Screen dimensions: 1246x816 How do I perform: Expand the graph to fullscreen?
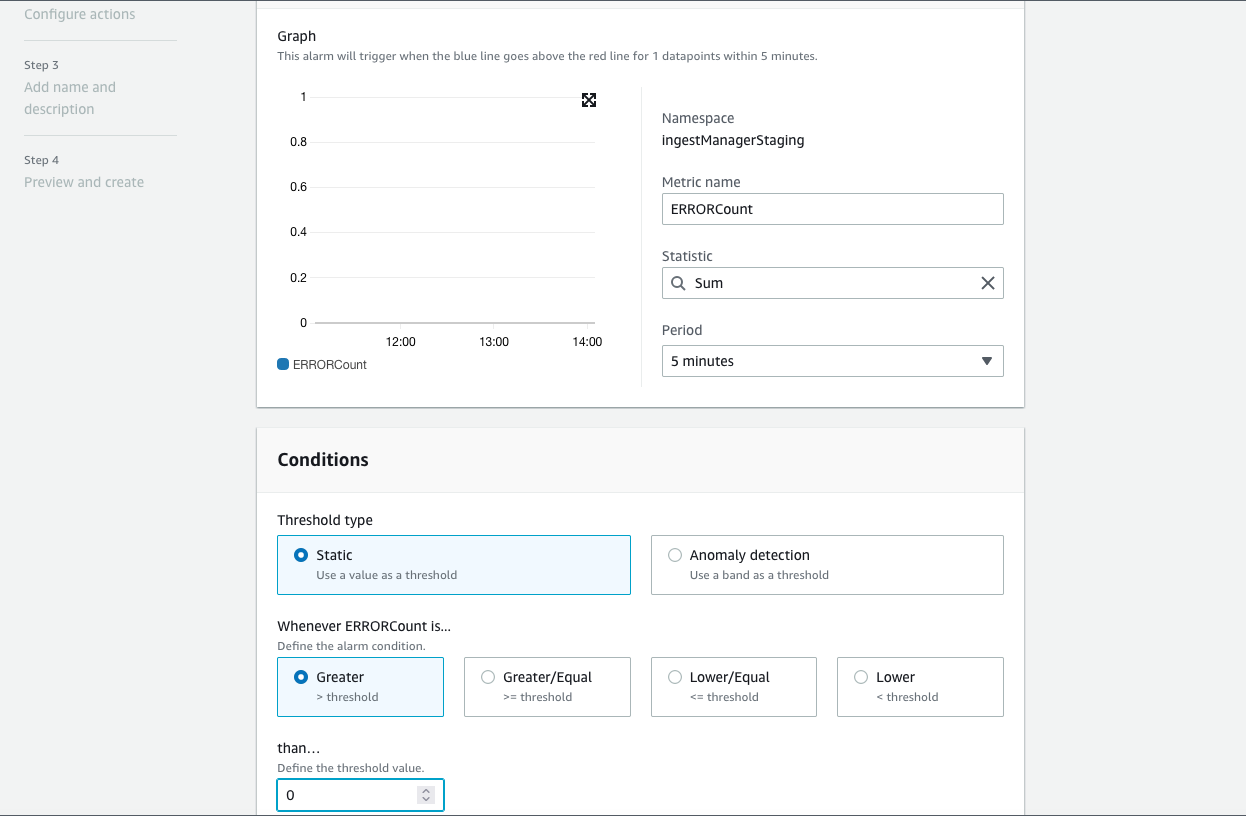[589, 100]
